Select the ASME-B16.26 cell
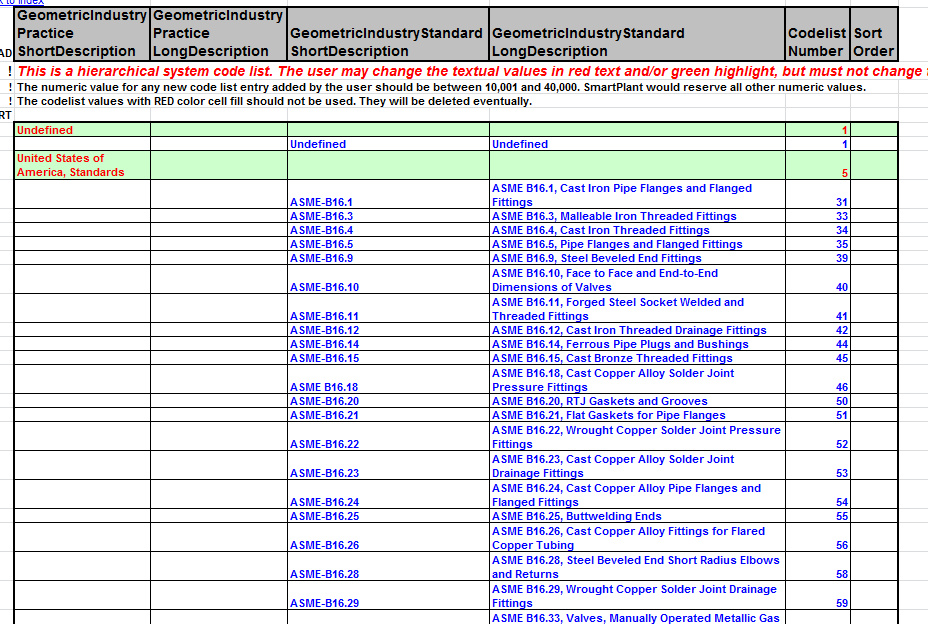The width and height of the screenshot is (928, 624). (x=388, y=538)
